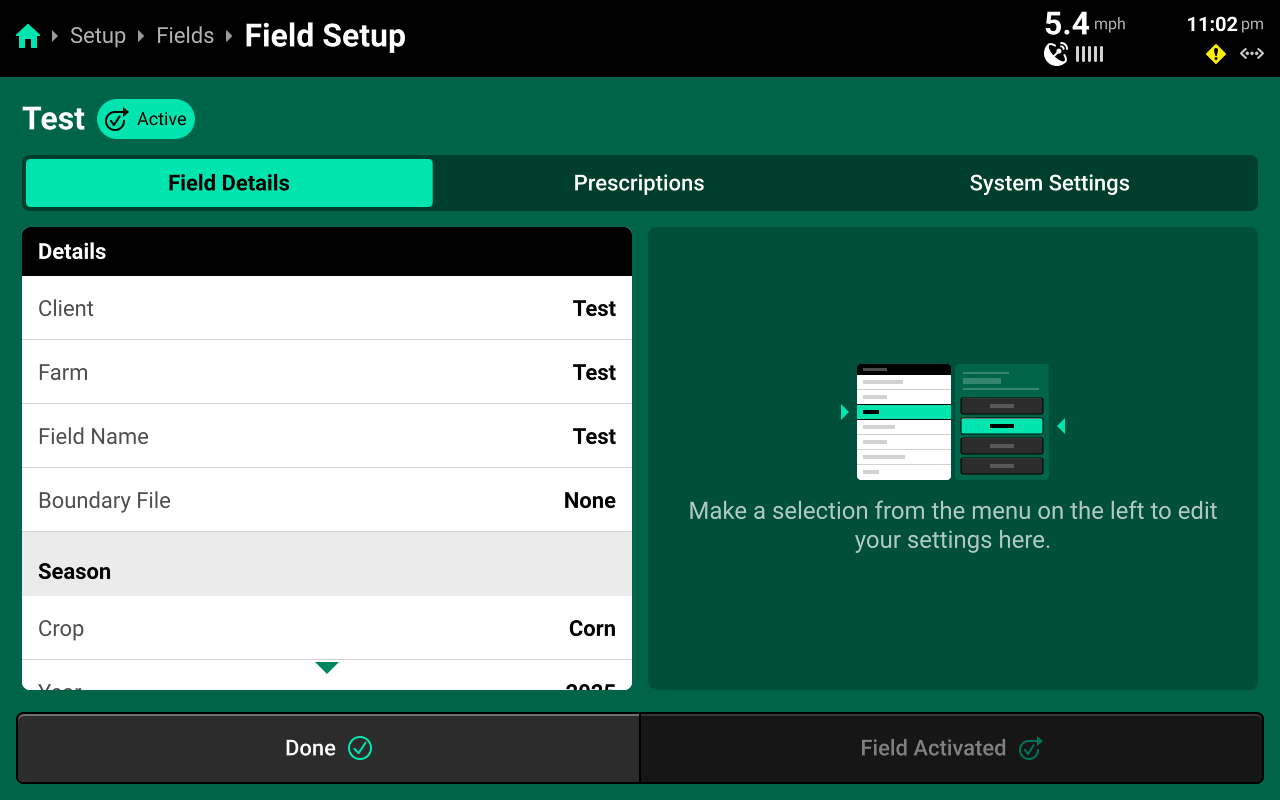The height and width of the screenshot is (800, 1280).
Task: Navigate to Fields in the breadcrumb
Action: tap(185, 36)
